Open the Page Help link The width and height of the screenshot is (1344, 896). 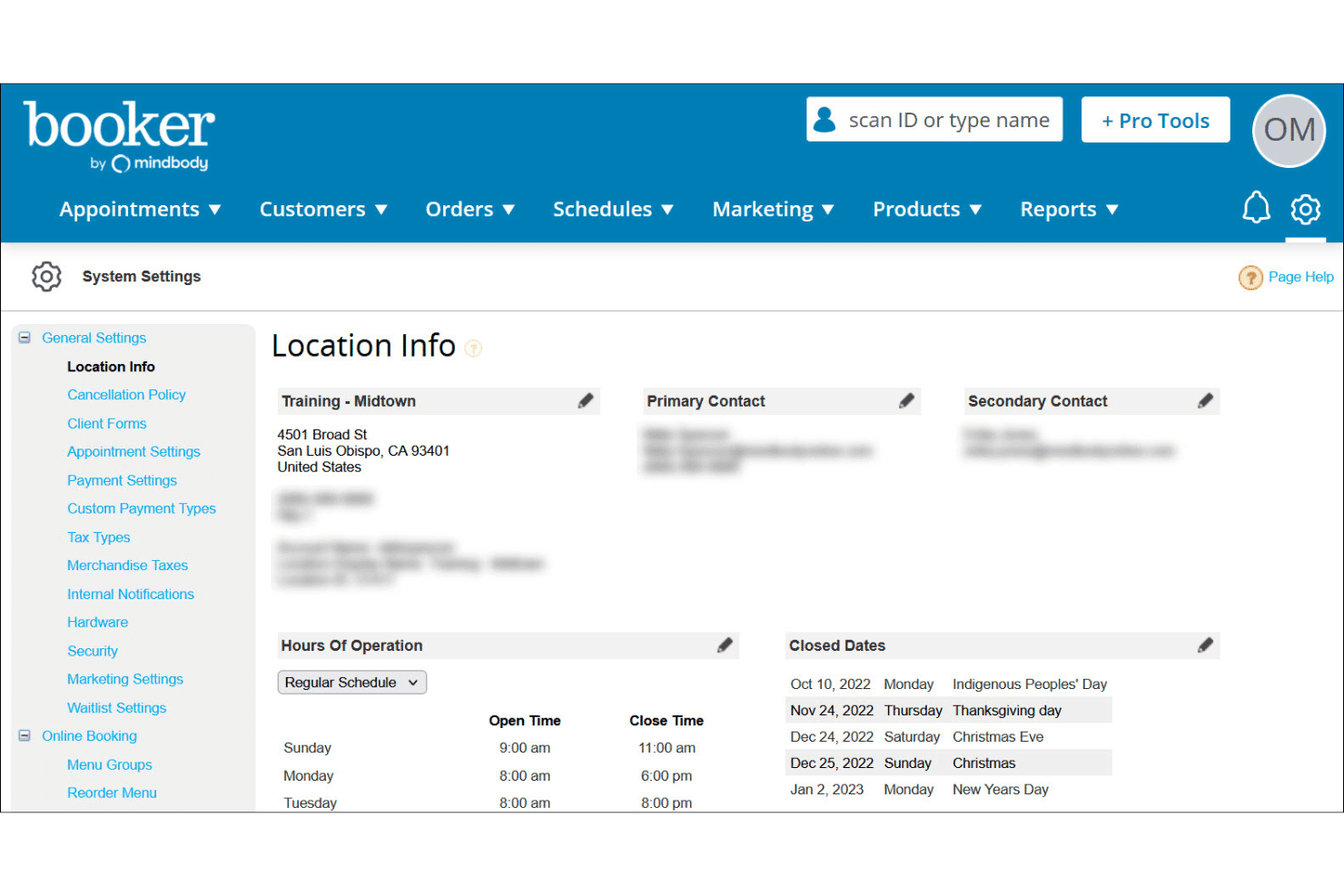(1300, 277)
